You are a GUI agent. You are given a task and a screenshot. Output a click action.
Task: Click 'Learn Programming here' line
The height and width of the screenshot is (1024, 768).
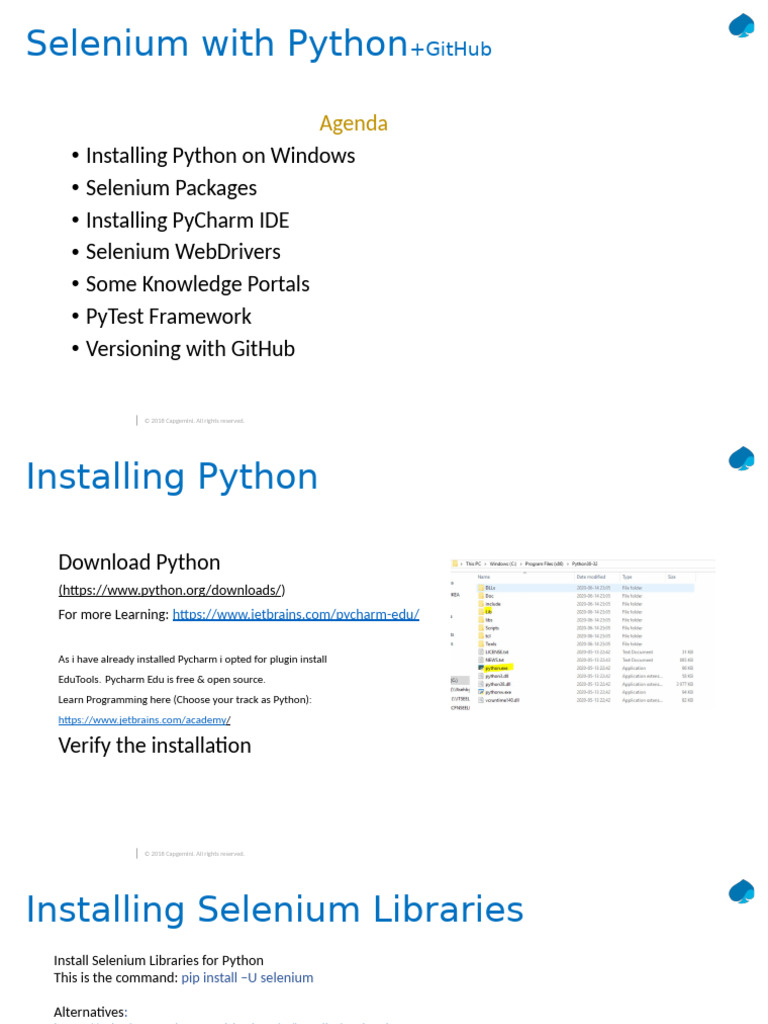pyautogui.click(x=185, y=699)
